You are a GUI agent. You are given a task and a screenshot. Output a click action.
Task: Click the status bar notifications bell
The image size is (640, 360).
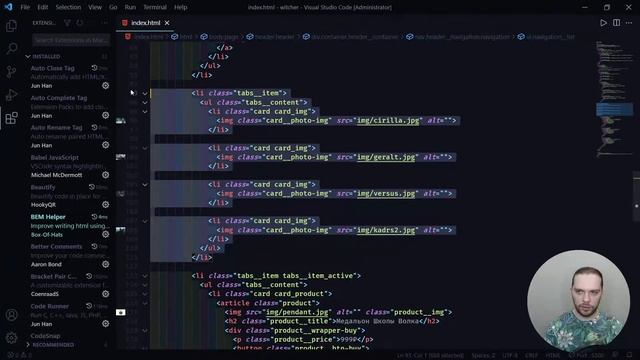629,355
